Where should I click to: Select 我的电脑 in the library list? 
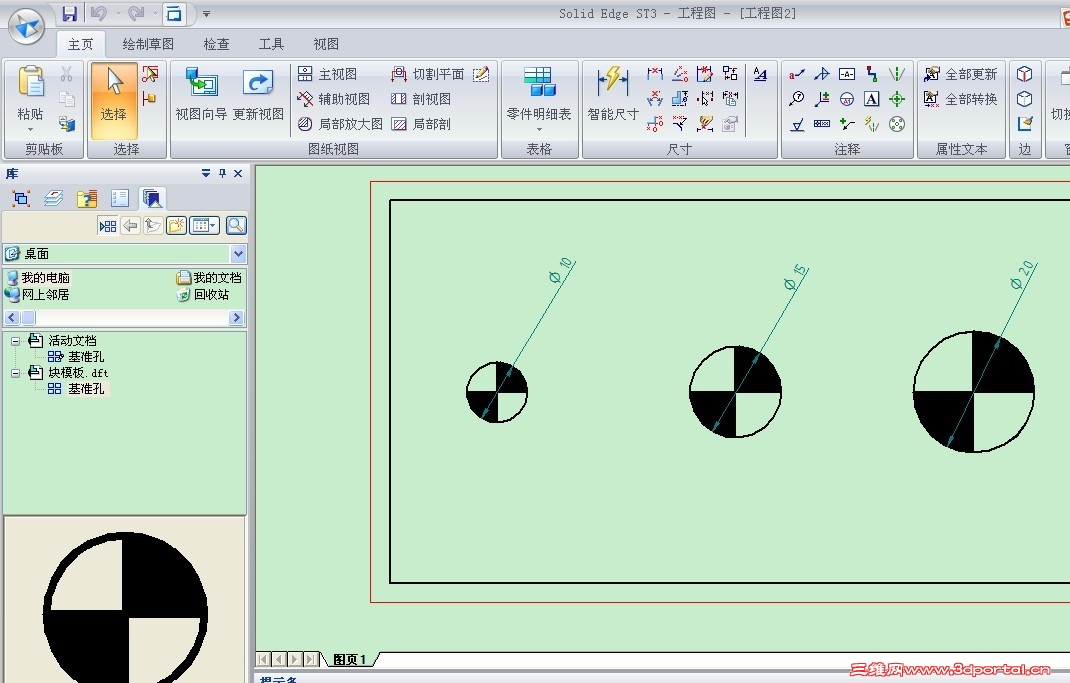pos(38,278)
